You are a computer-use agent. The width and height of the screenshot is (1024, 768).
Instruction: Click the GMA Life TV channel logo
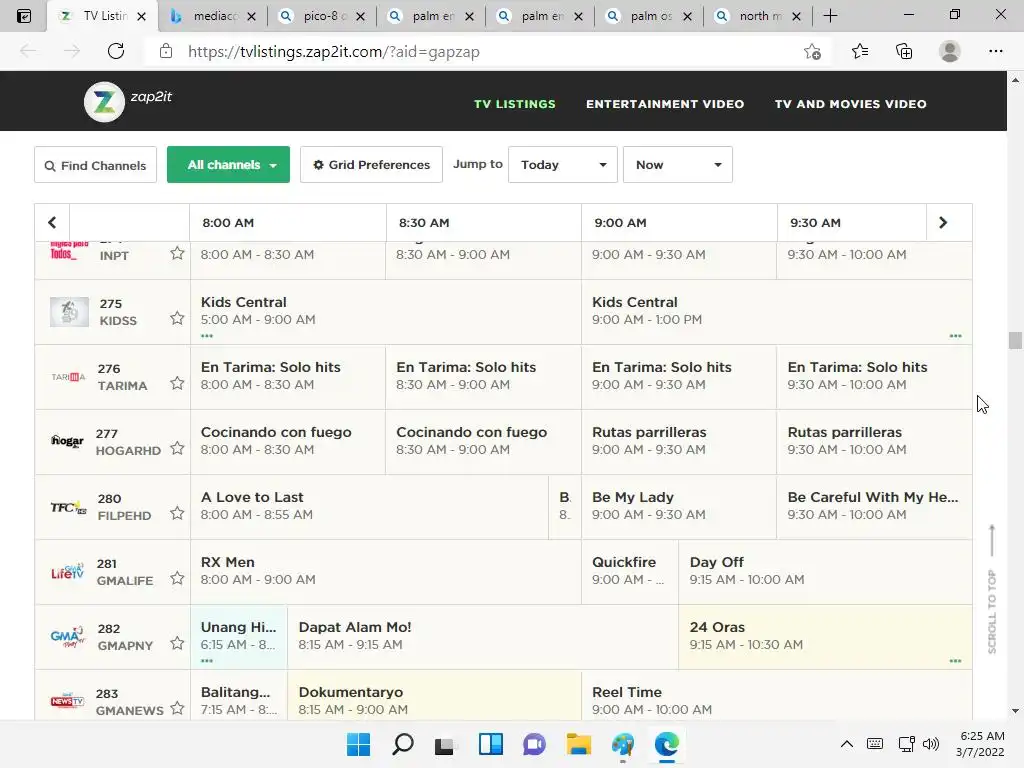[x=68, y=571]
